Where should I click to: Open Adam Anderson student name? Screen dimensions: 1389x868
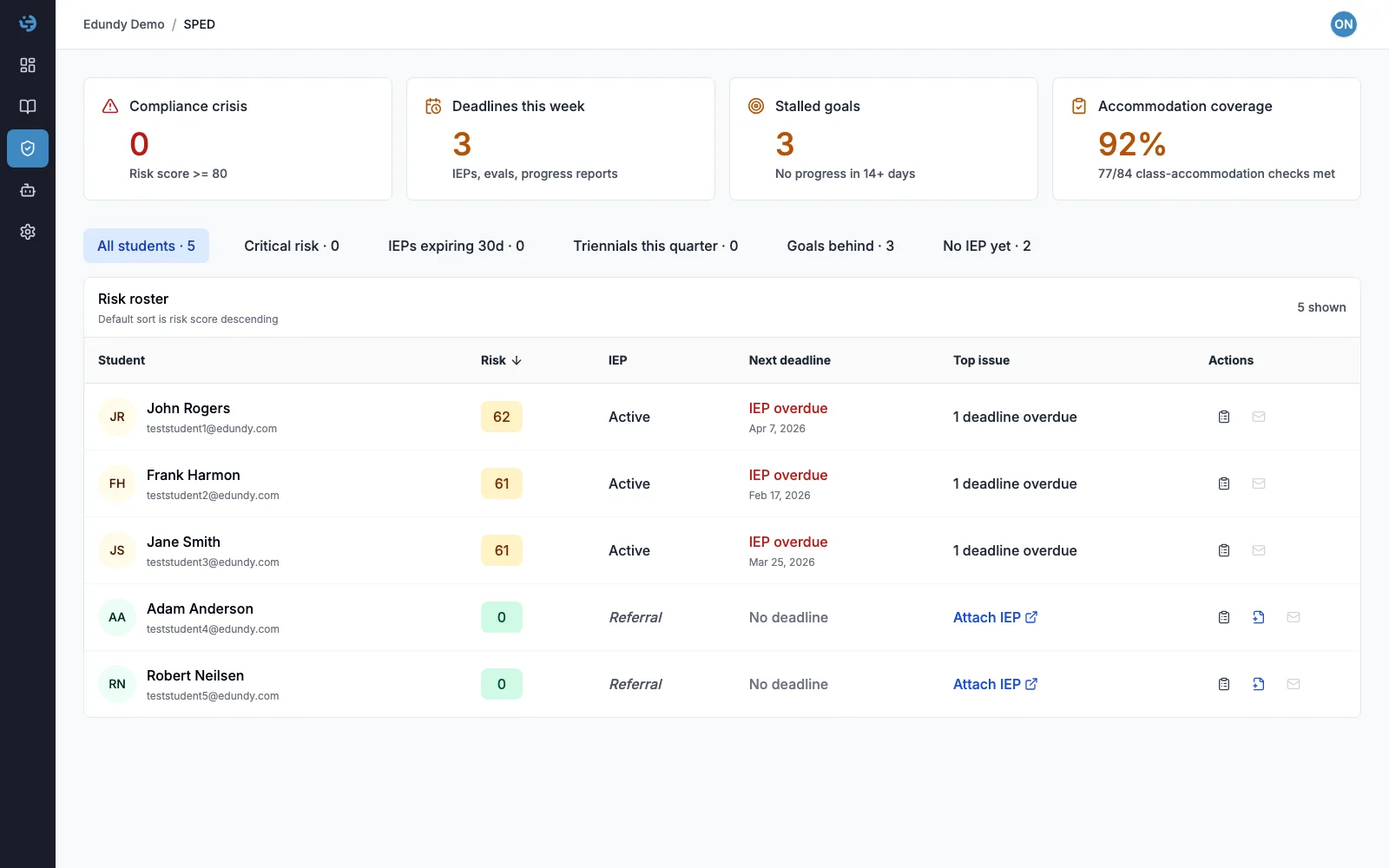pyautogui.click(x=200, y=608)
